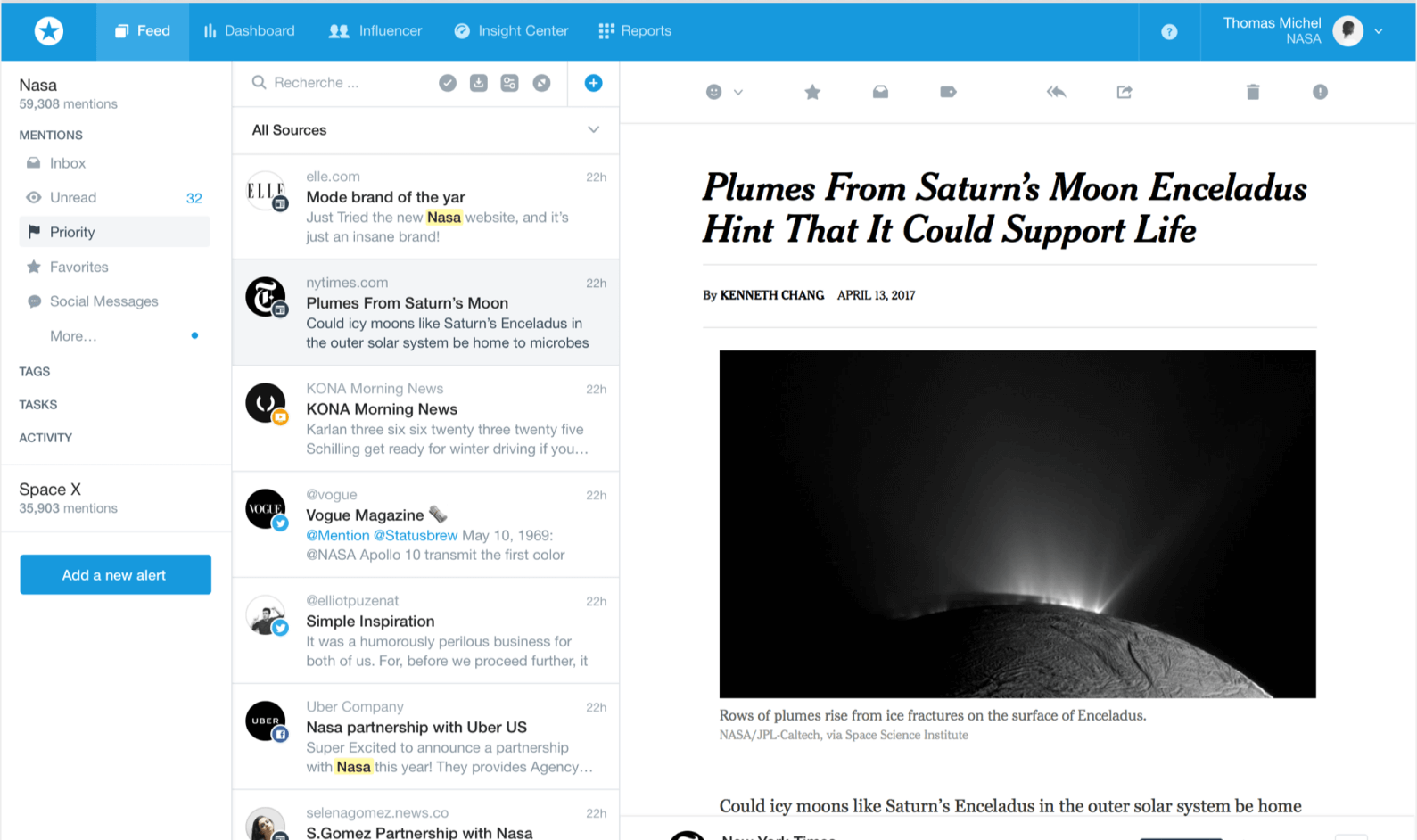
Task: Click the mark-all-read checkmark icon
Action: pyautogui.click(x=448, y=83)
